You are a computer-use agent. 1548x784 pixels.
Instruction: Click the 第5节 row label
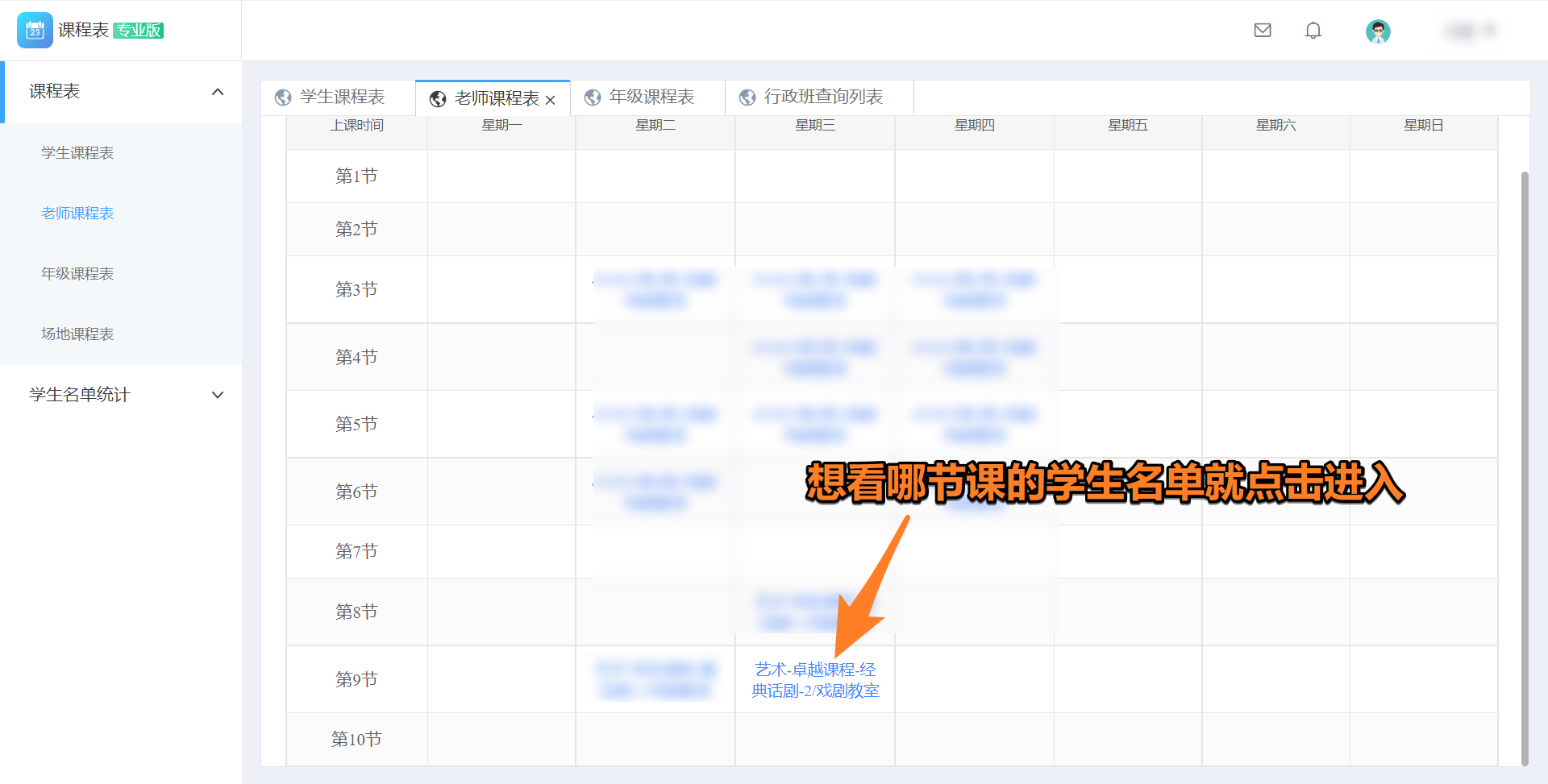[356, 425]
